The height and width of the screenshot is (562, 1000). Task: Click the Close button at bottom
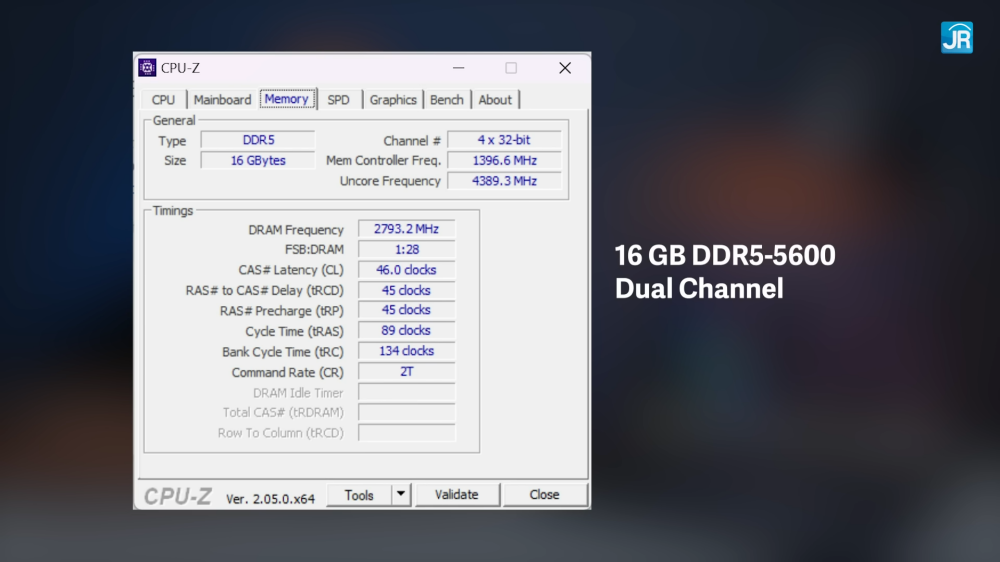pyautogui.click(x=544, y=495)
